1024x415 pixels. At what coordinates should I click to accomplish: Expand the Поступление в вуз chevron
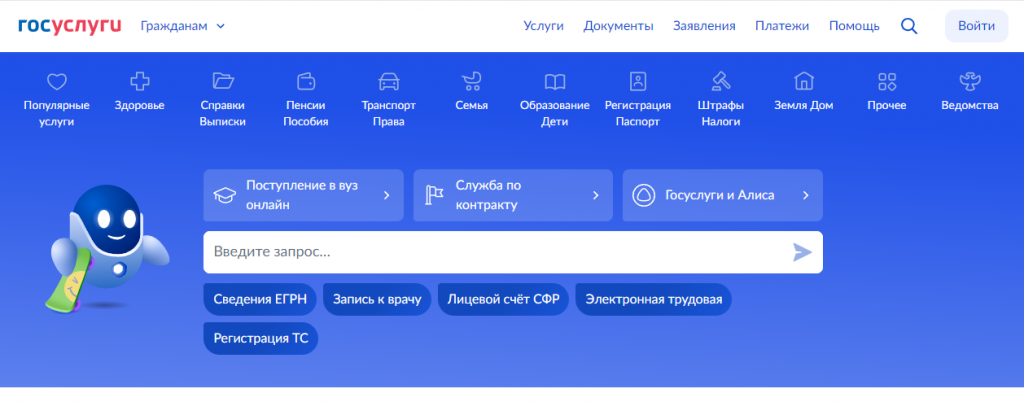[x=387, y=195]
